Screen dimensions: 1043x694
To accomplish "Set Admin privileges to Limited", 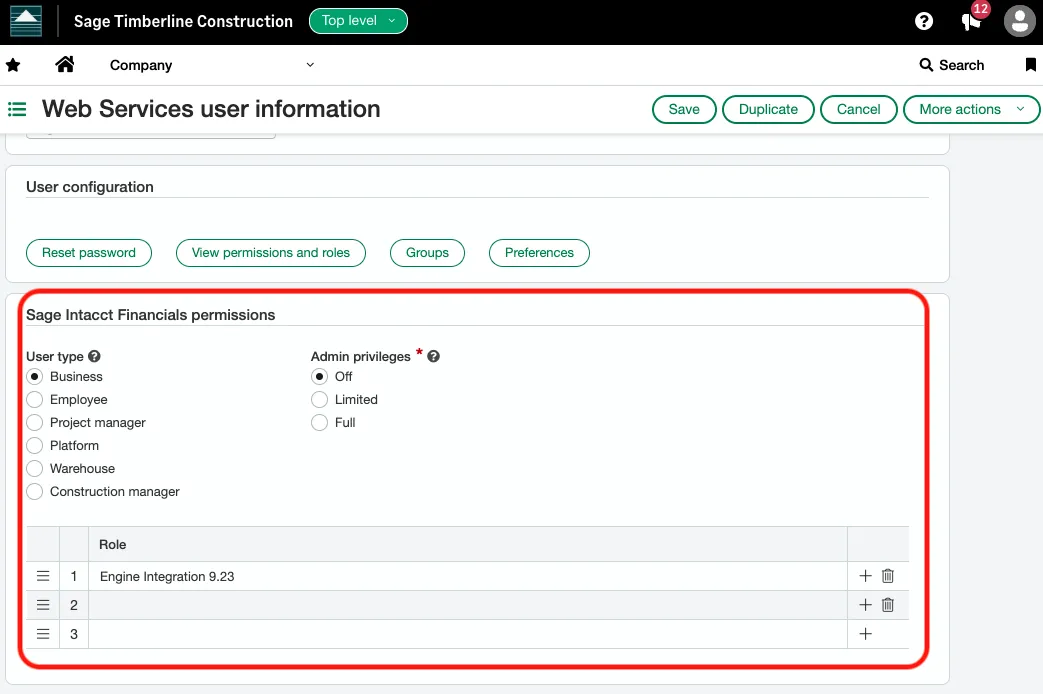I will 319,400.
